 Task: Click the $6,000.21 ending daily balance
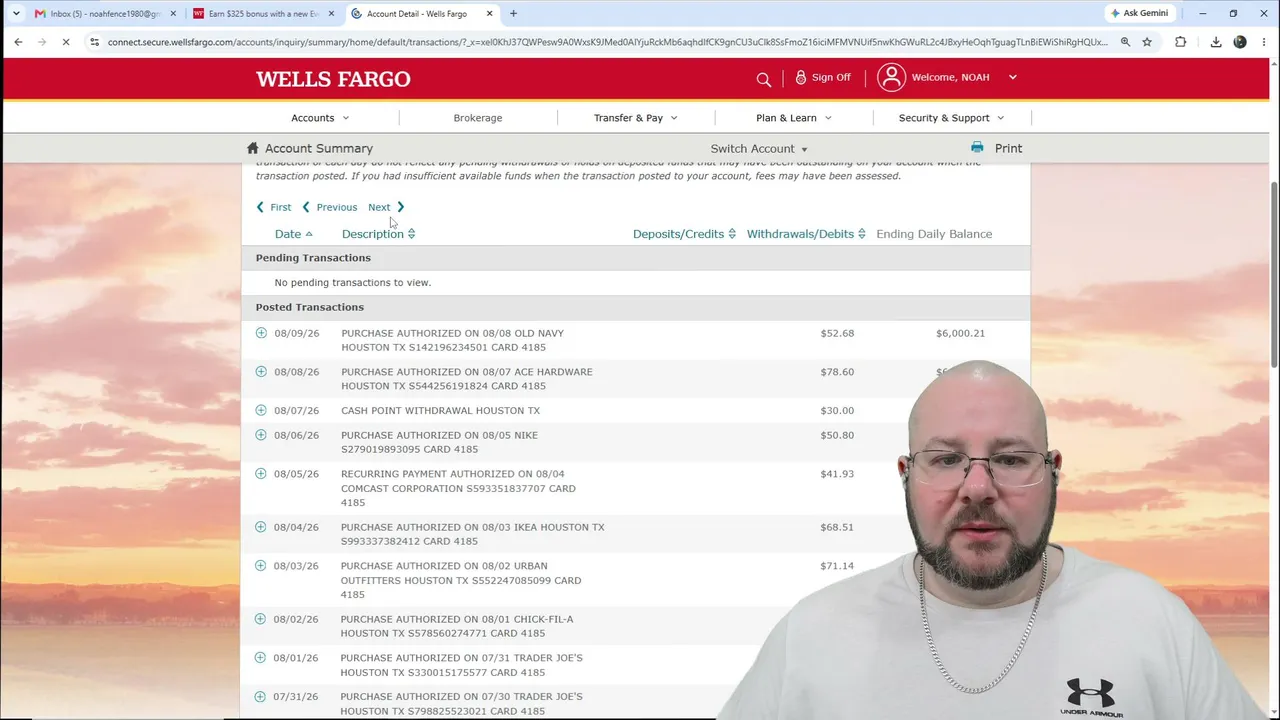[x=960, y=333]
